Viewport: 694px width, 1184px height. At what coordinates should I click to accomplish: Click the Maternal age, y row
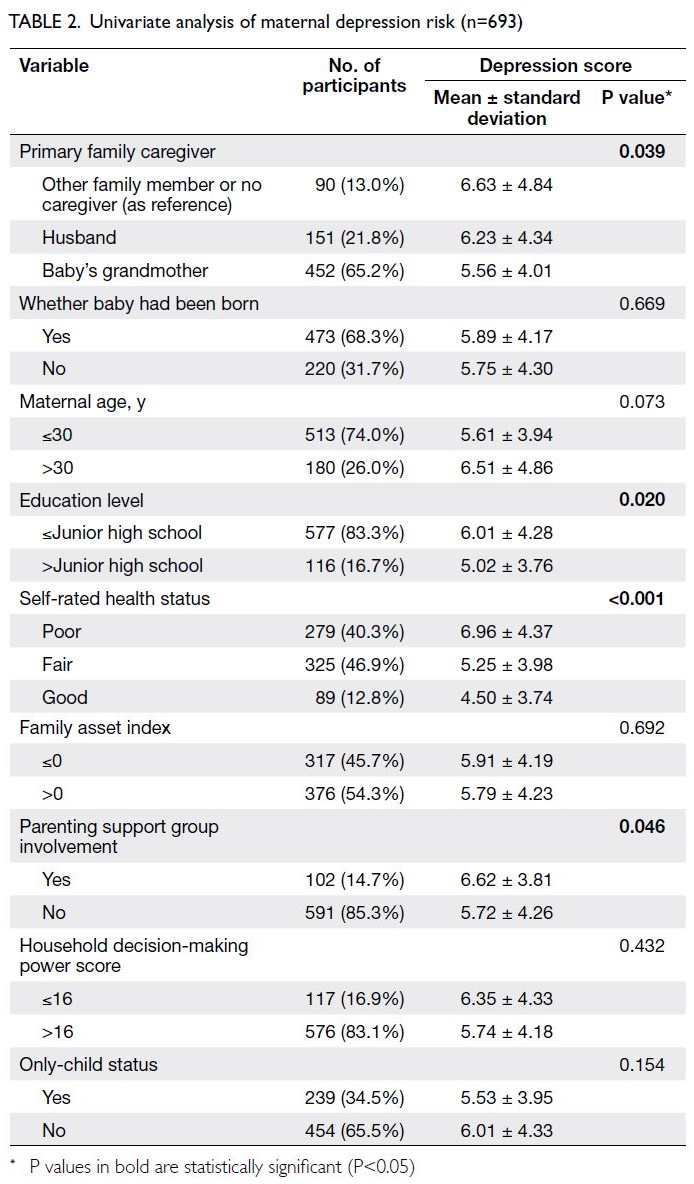(x=347, y=402)
